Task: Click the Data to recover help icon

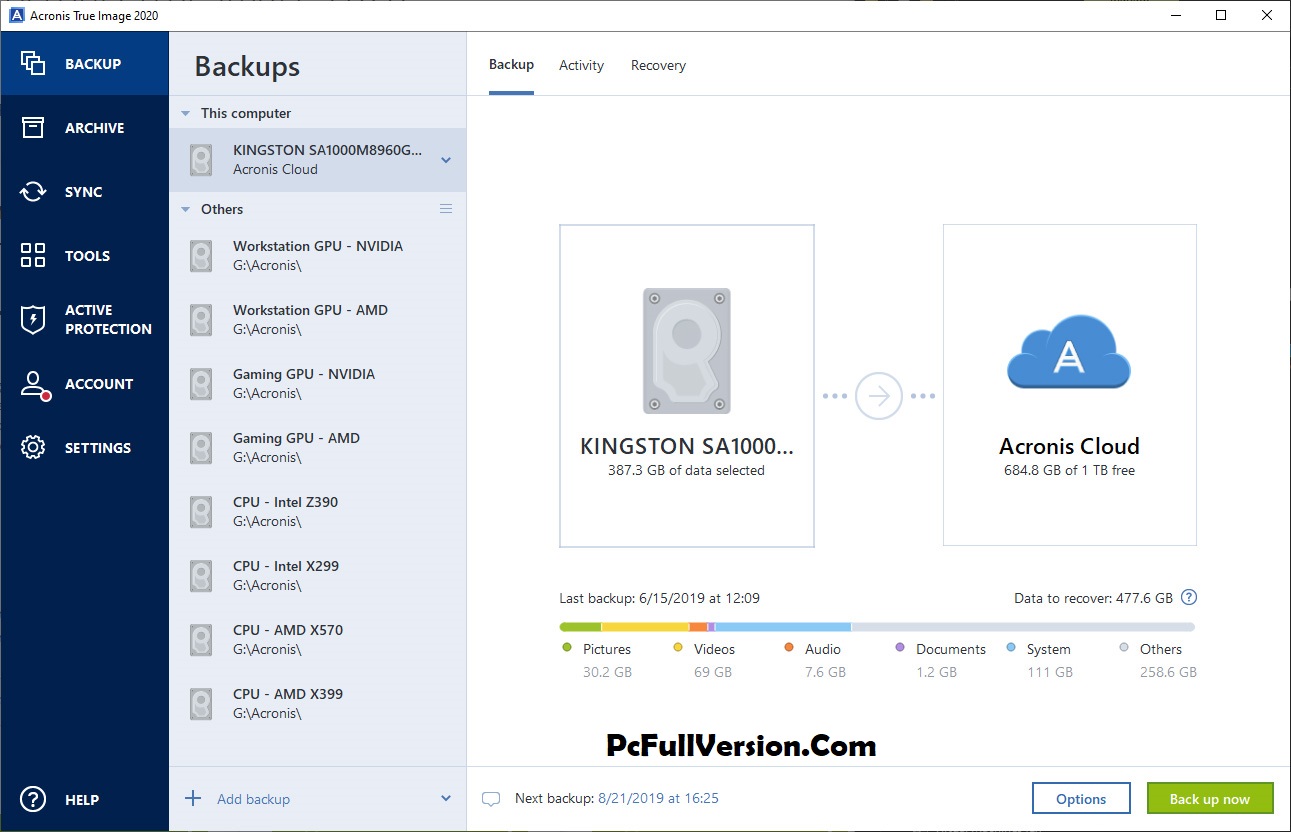Action: [x=1189, y=598]
